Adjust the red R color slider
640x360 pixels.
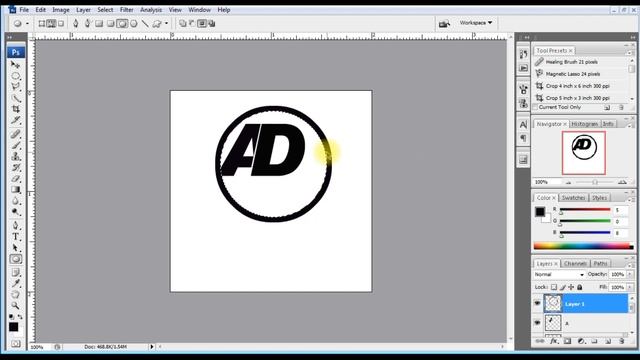point(562,212)
